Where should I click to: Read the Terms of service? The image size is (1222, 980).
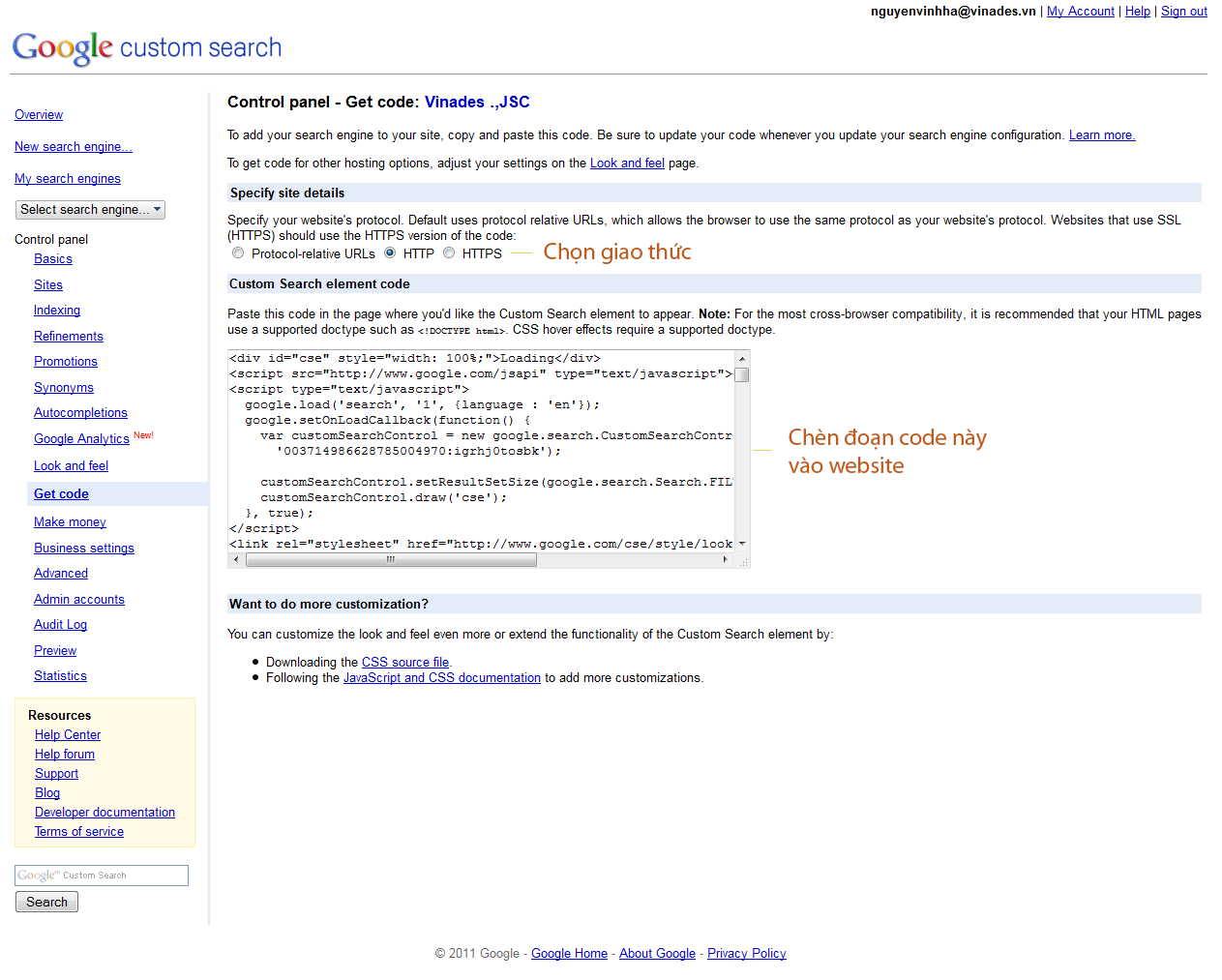pyautogui.click(x=79, y=832)
